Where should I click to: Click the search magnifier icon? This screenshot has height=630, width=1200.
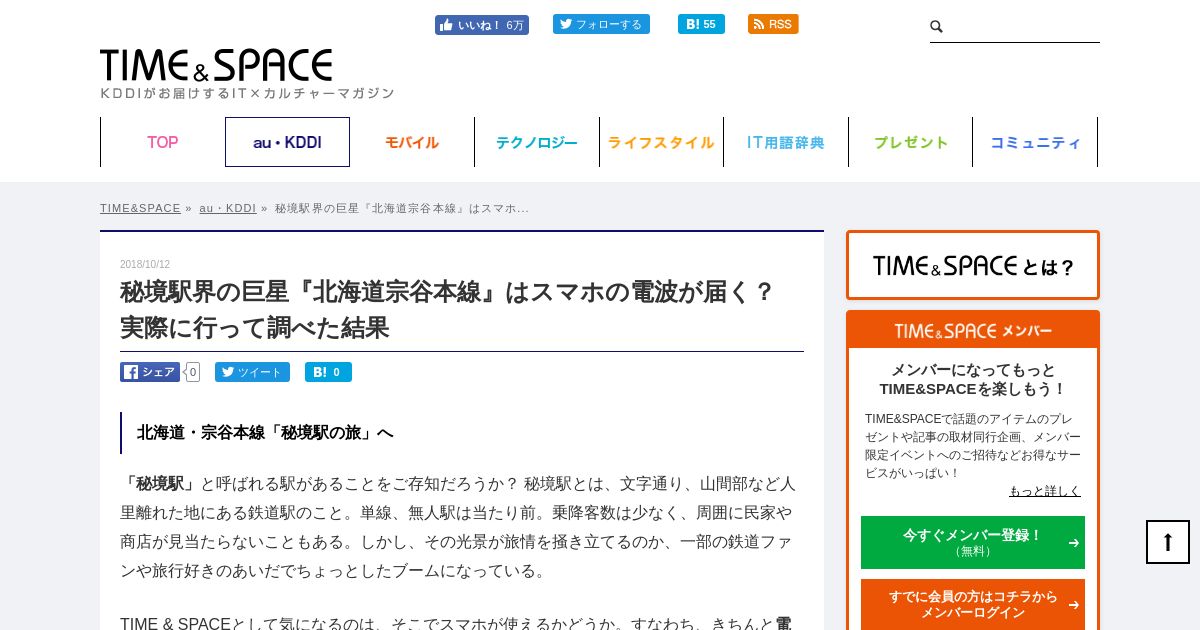pyautogui.click(x=937, y=27)
